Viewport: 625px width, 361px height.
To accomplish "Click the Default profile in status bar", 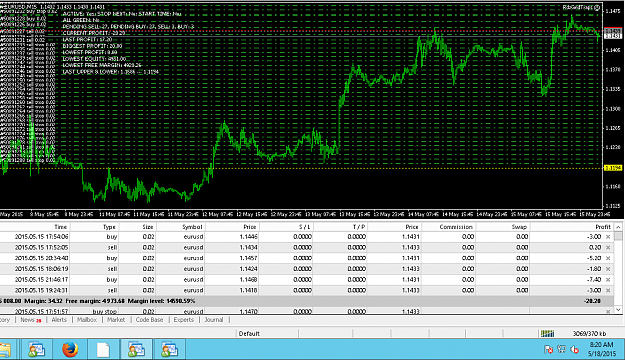I will (x=249, y=334).
